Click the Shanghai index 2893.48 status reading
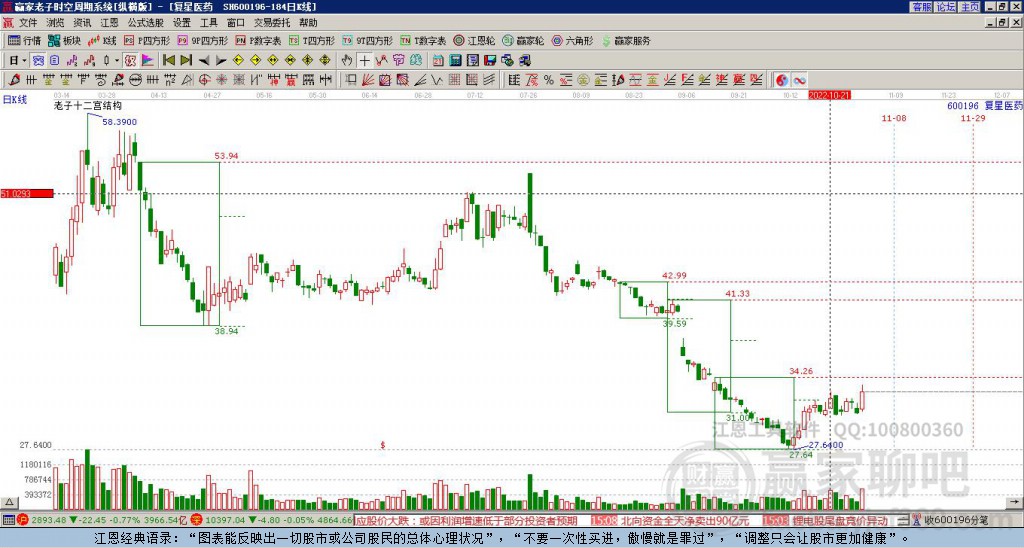The width and height of the screenshot is (1024, 548). point(49,521)
